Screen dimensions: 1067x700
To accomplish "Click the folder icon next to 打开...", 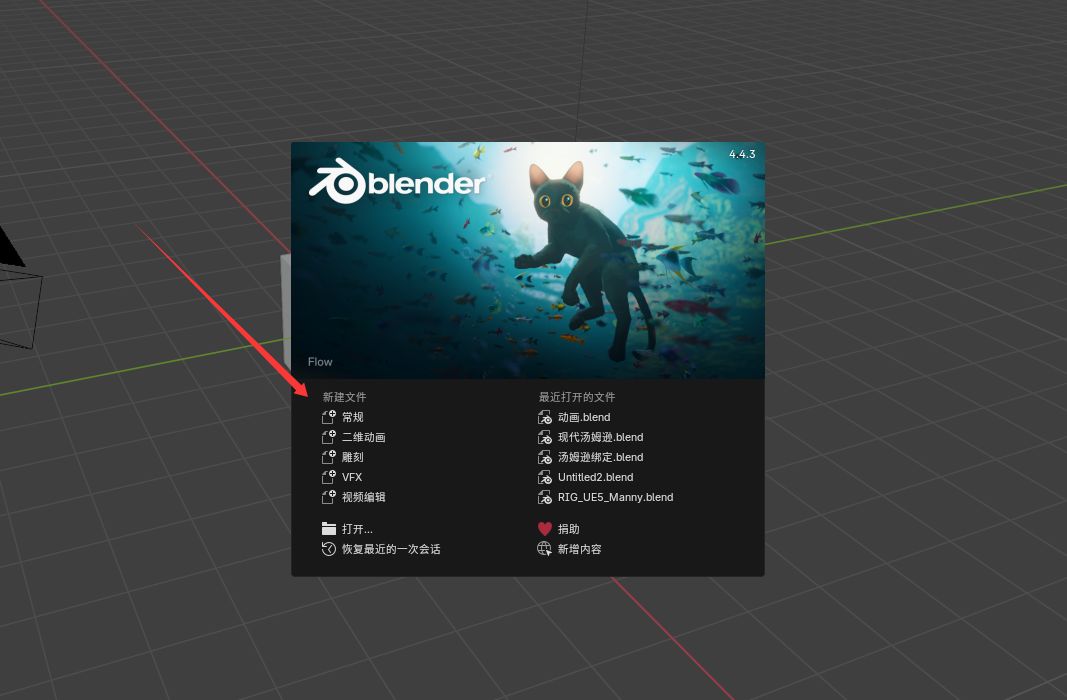I will (328, 529).
